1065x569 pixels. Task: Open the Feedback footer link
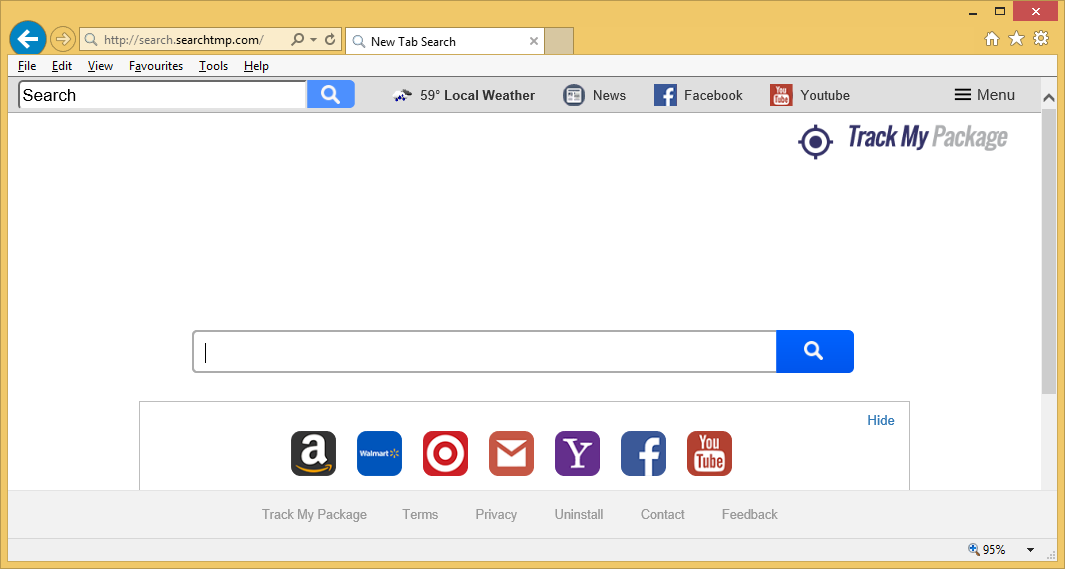(x=749, y=514)
